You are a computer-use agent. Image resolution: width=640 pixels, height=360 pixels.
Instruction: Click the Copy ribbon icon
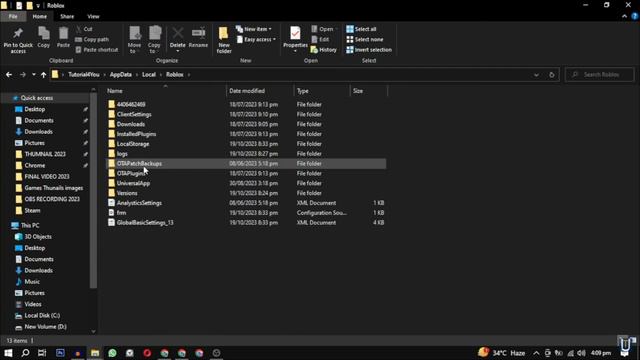click(44, 38)
